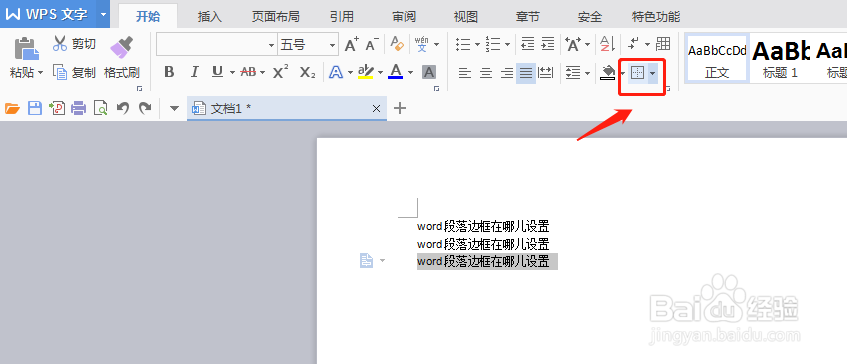
Task: Toggle underline formatting
Action: coord(218,72)
